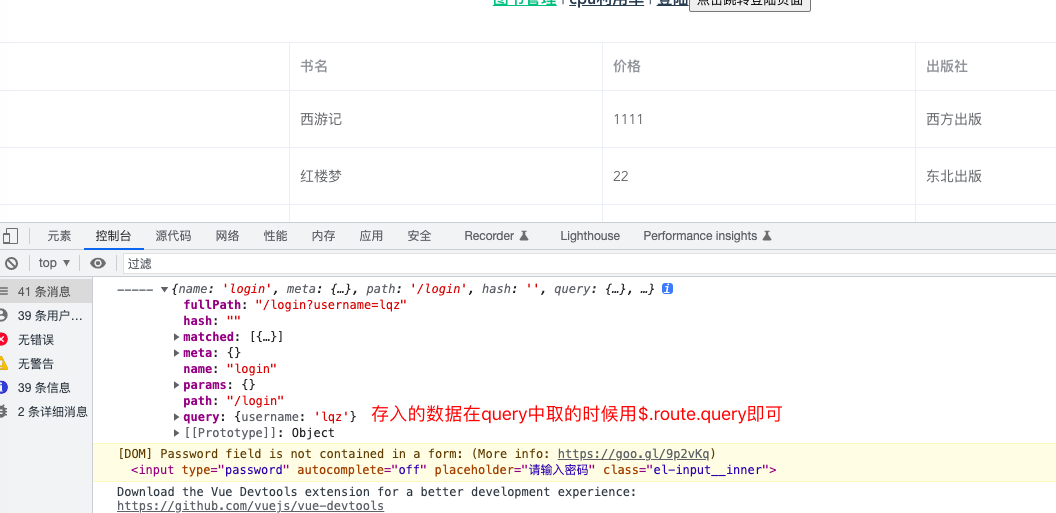The height and width of the screenshot is (513, 1056).
Task: Collapse the logged route object
Action: (164, 289)
